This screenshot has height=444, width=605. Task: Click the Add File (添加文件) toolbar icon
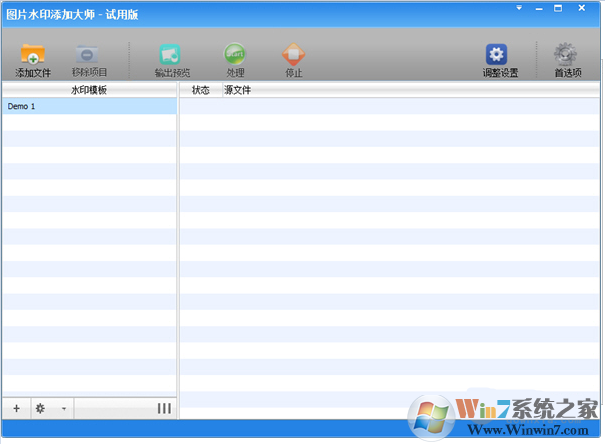(x=33, y=56)
